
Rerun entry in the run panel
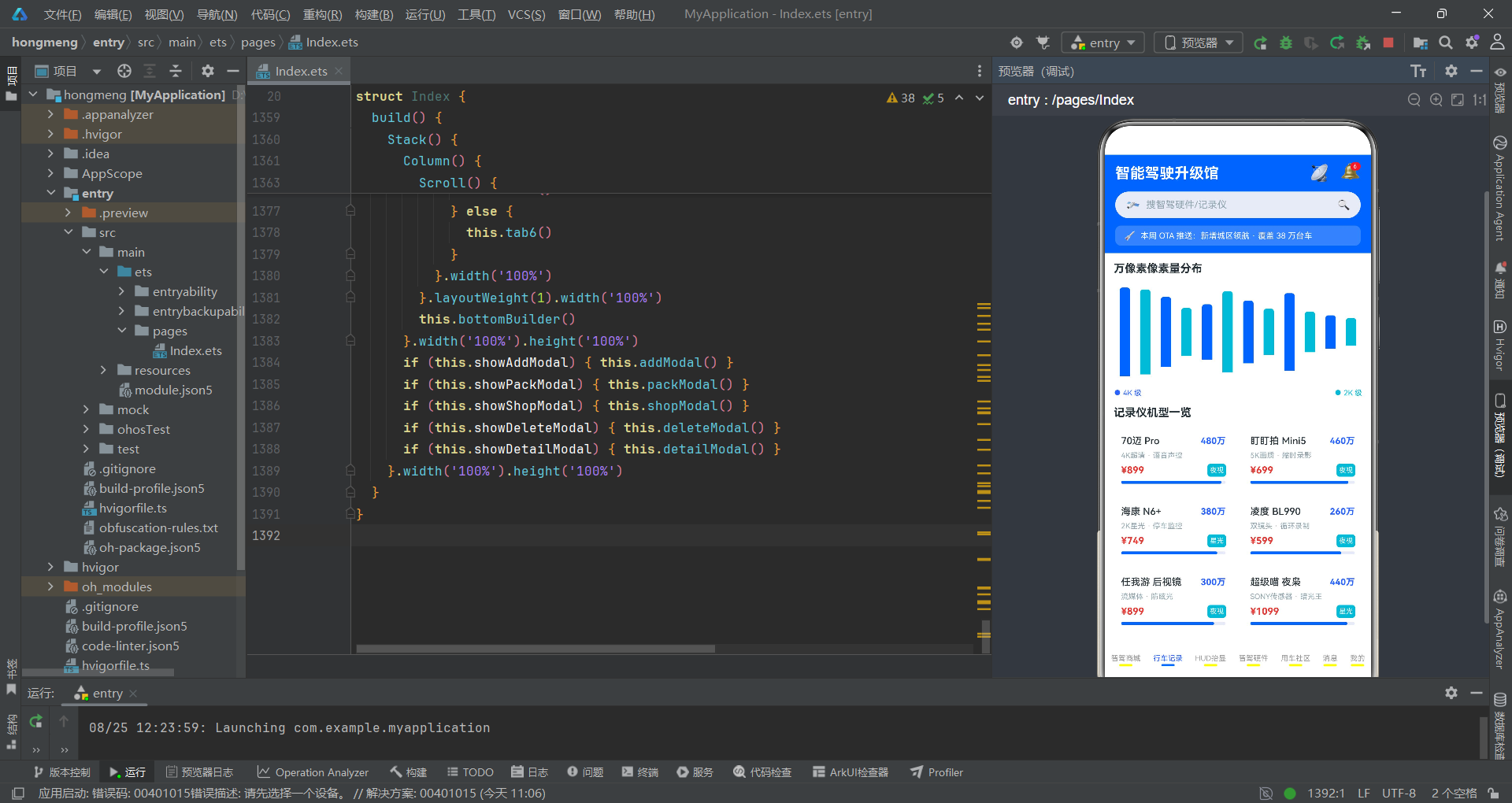(x=36, y=721)
